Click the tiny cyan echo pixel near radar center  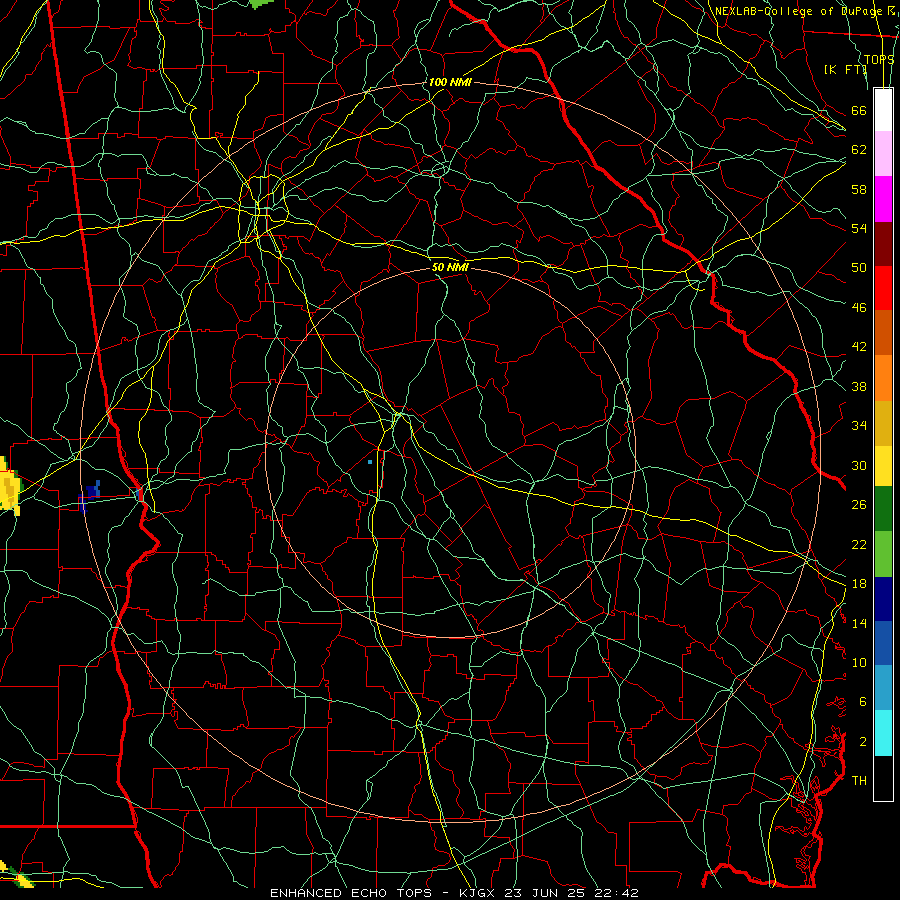tap(370, 462)
